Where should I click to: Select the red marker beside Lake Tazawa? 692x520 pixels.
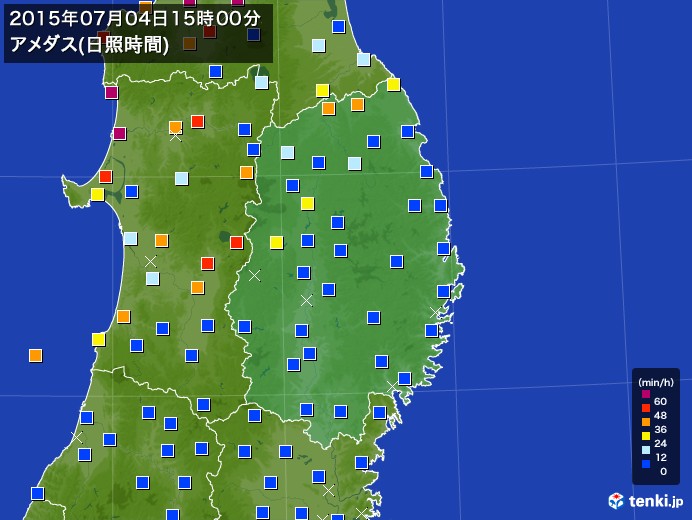coord(237,242)
